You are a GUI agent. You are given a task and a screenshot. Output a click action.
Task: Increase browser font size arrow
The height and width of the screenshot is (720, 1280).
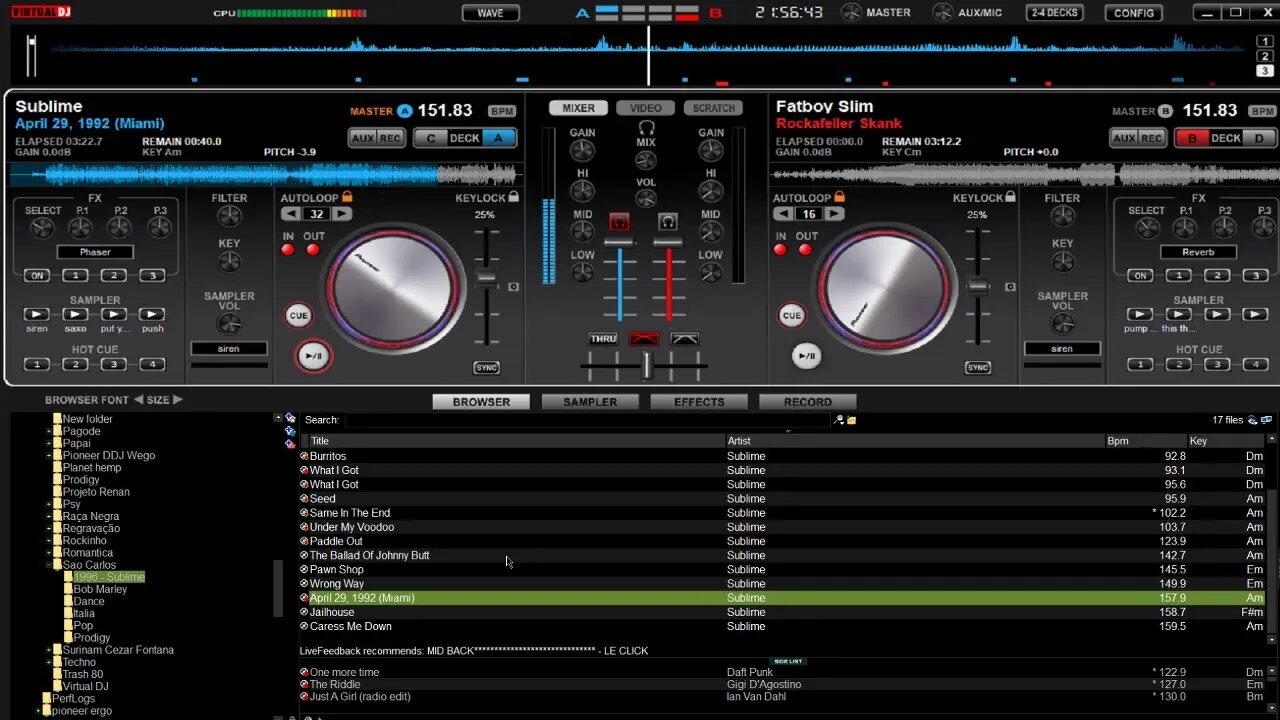click(x=178, y=400)
